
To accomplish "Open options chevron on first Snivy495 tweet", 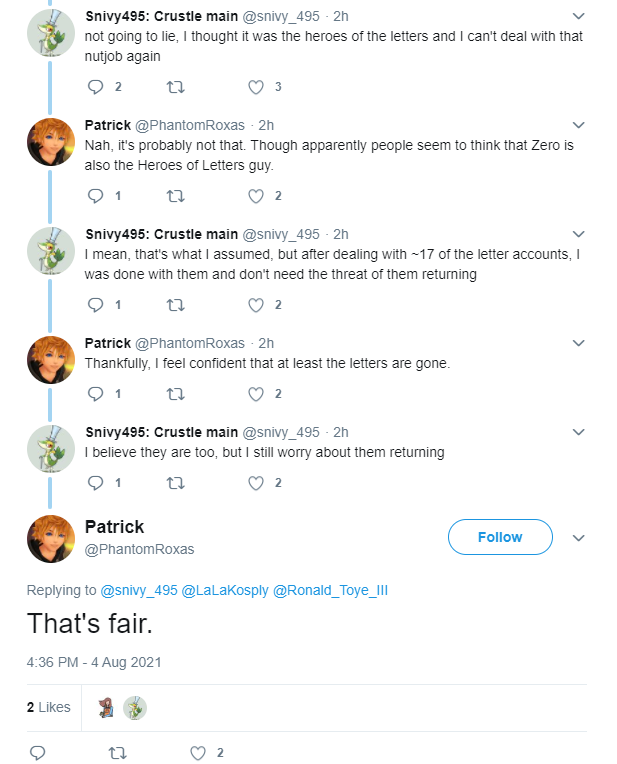I will click(578, 16).
